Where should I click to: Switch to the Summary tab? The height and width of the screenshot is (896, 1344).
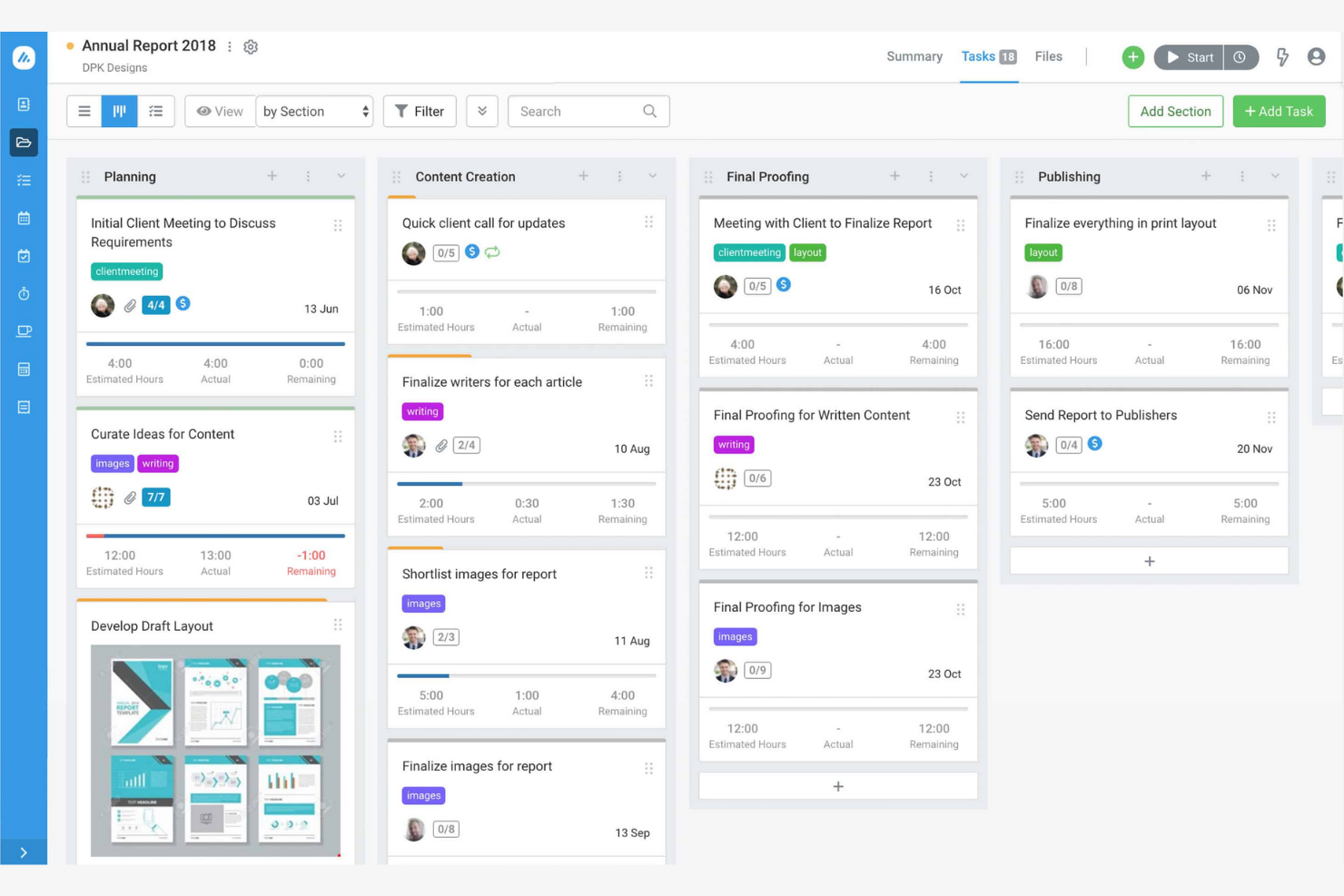pyautogui.click(x=914, y=56)
